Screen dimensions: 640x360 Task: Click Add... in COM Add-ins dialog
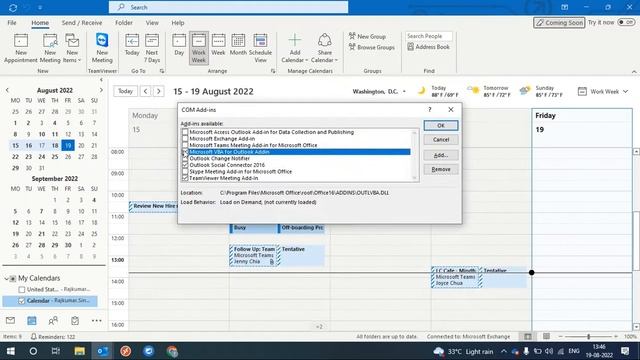(441, 155)
